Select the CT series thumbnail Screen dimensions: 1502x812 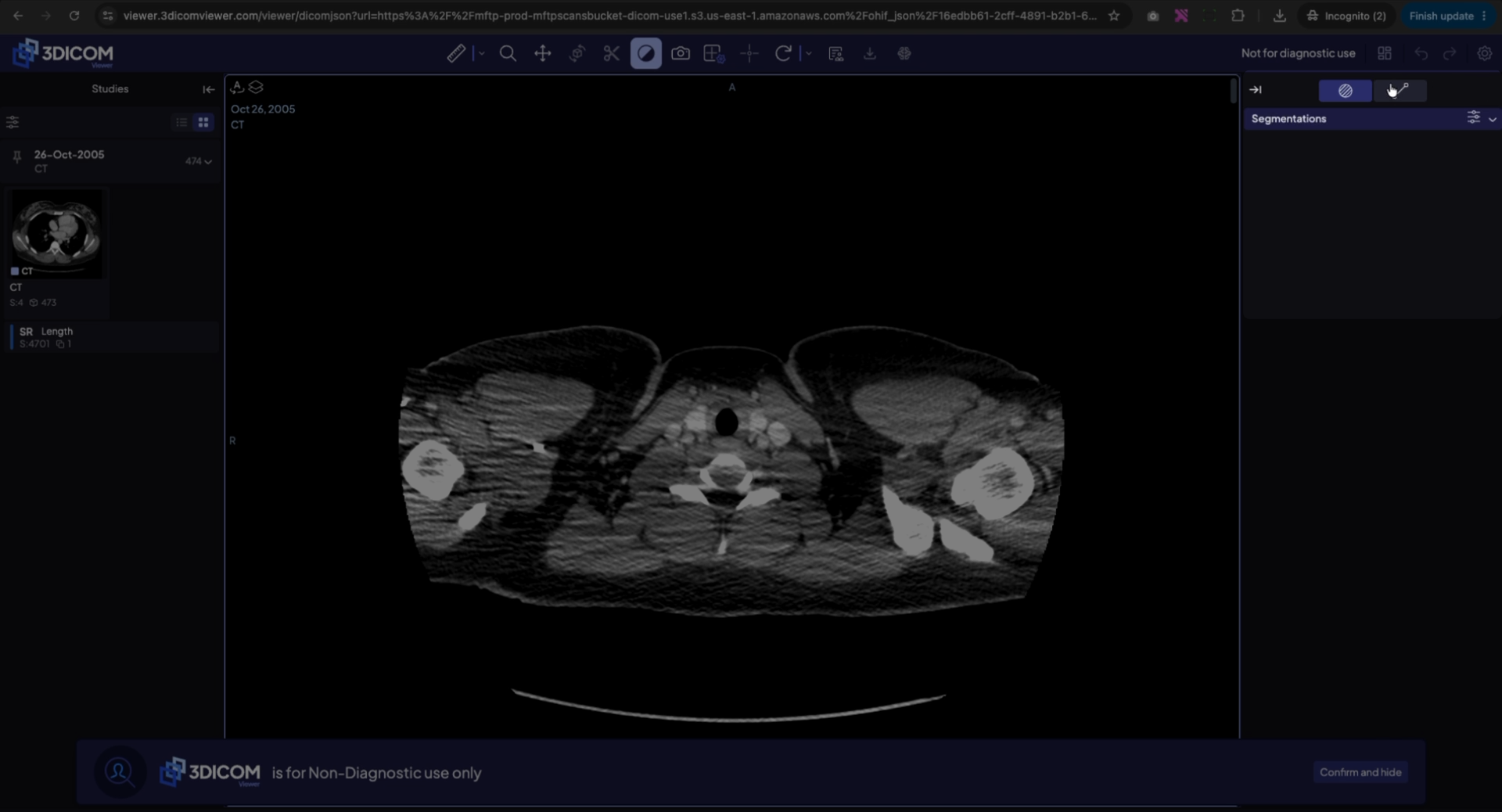56,234
